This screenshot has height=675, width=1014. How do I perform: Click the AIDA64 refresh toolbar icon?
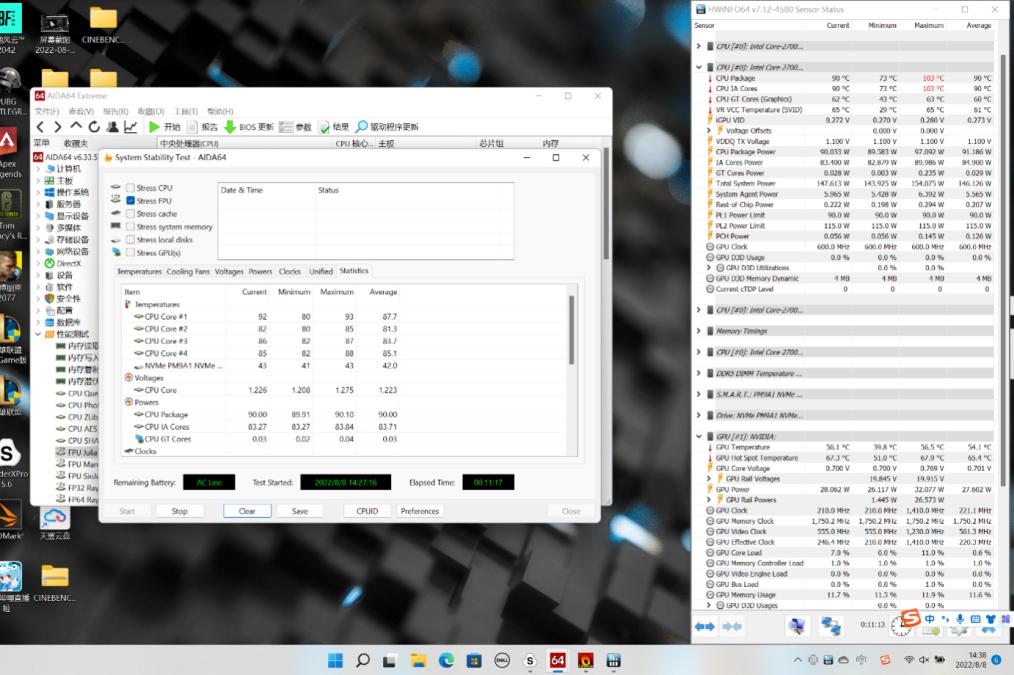coord(93,127)
